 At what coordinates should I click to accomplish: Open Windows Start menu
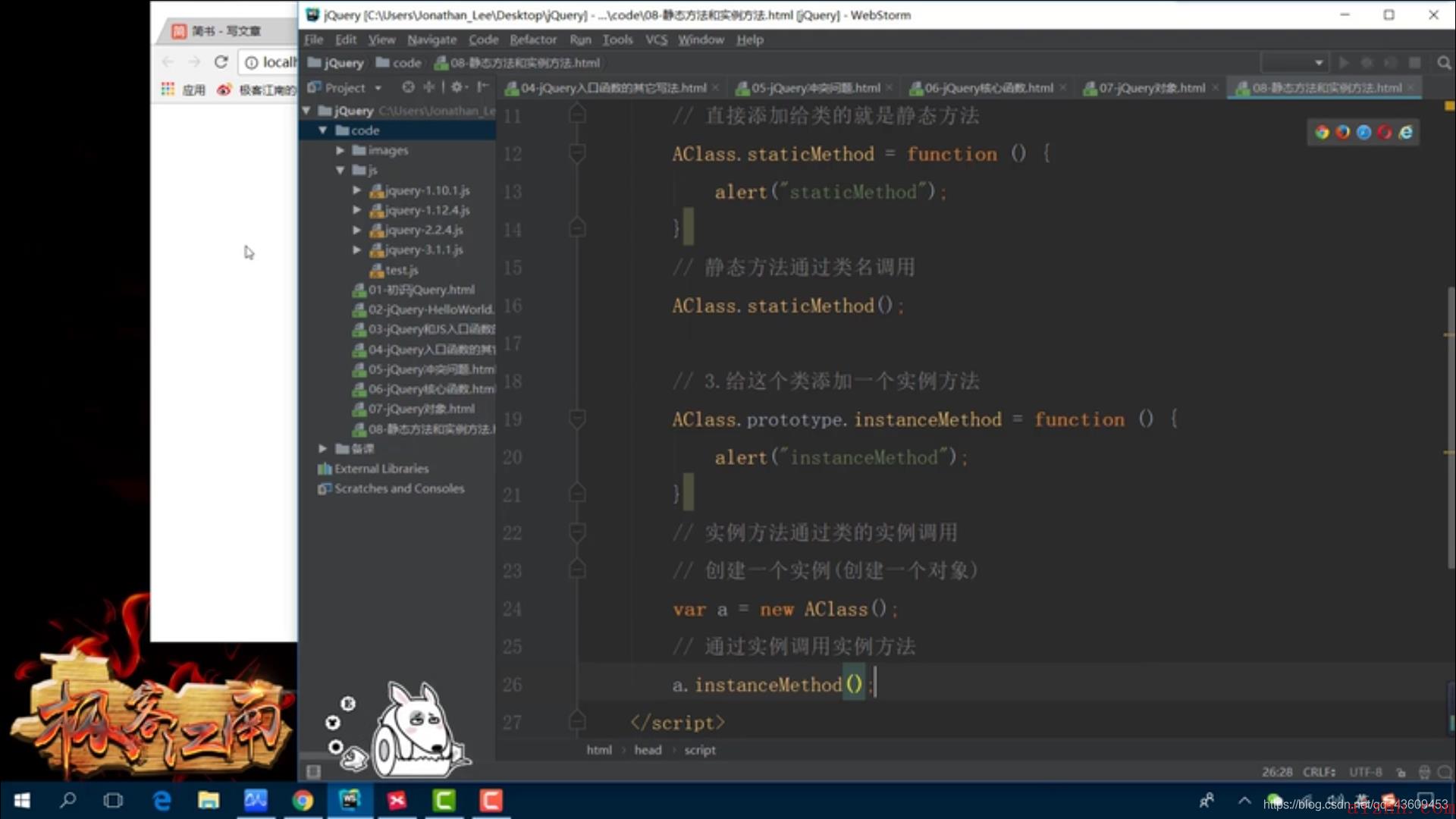click(22, 800)
